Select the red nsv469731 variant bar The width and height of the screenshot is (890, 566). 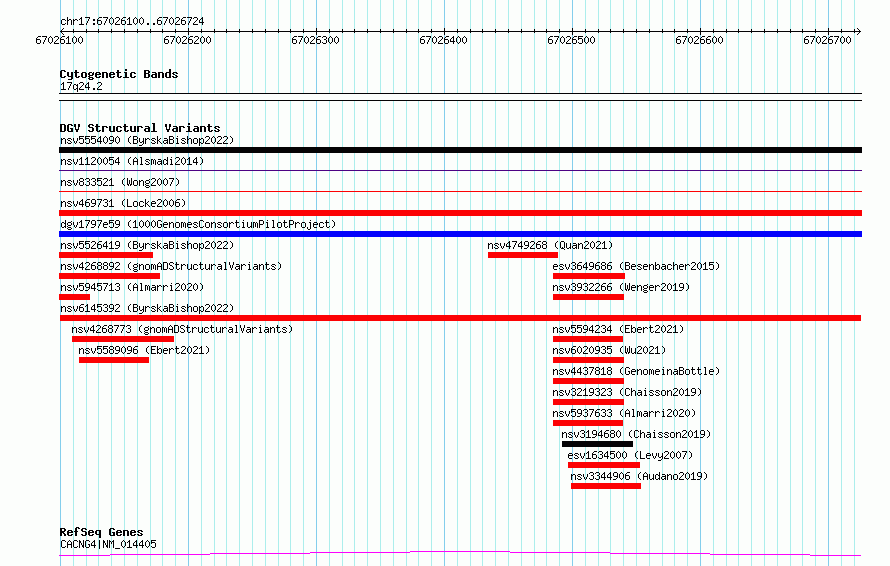coord(460,213)
